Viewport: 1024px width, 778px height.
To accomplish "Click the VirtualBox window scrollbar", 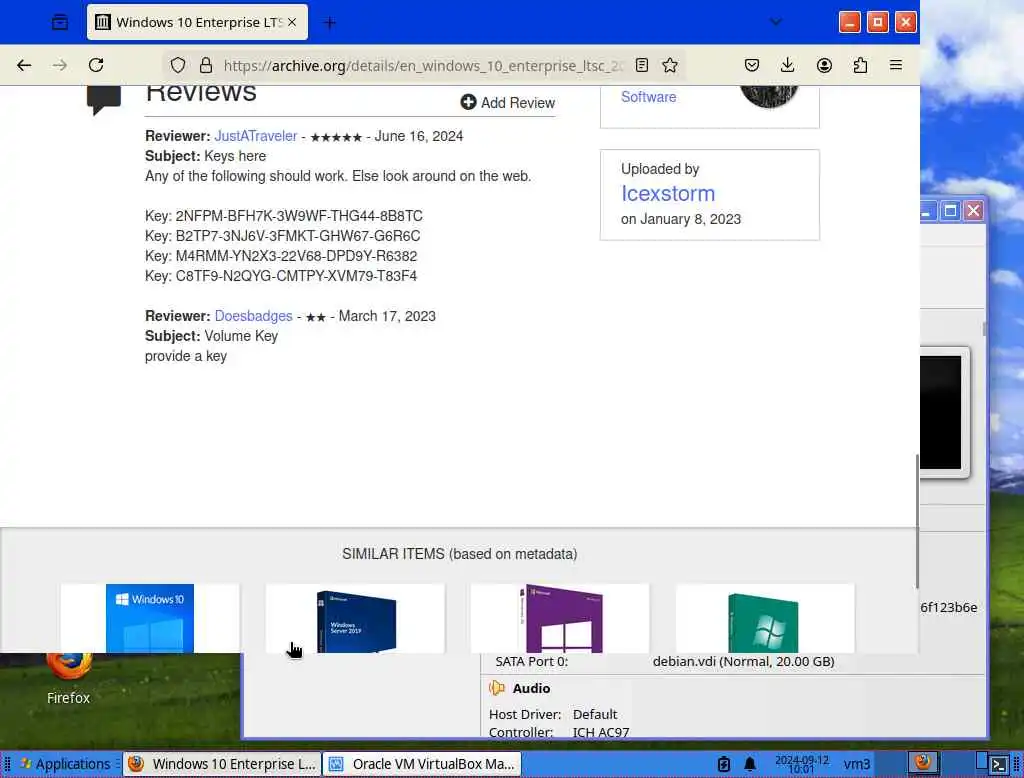I will (984, 329).
